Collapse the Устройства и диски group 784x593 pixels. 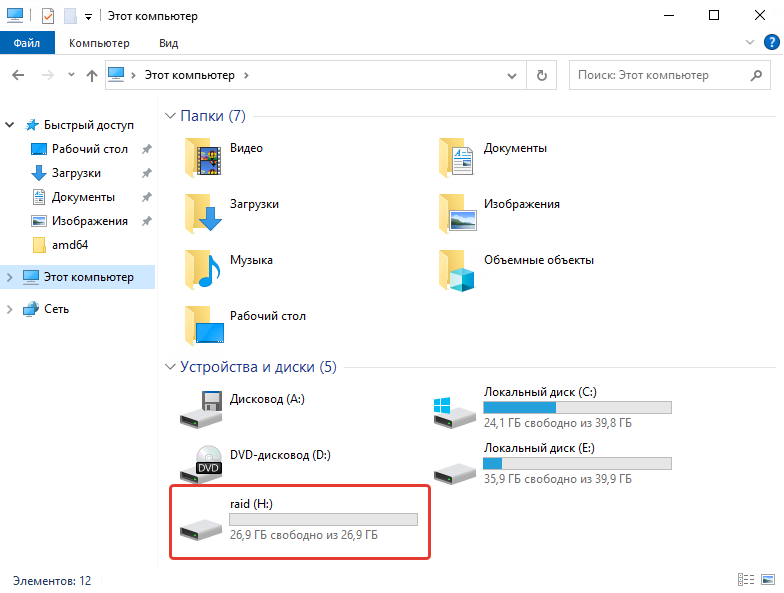[x=169, y=367]
